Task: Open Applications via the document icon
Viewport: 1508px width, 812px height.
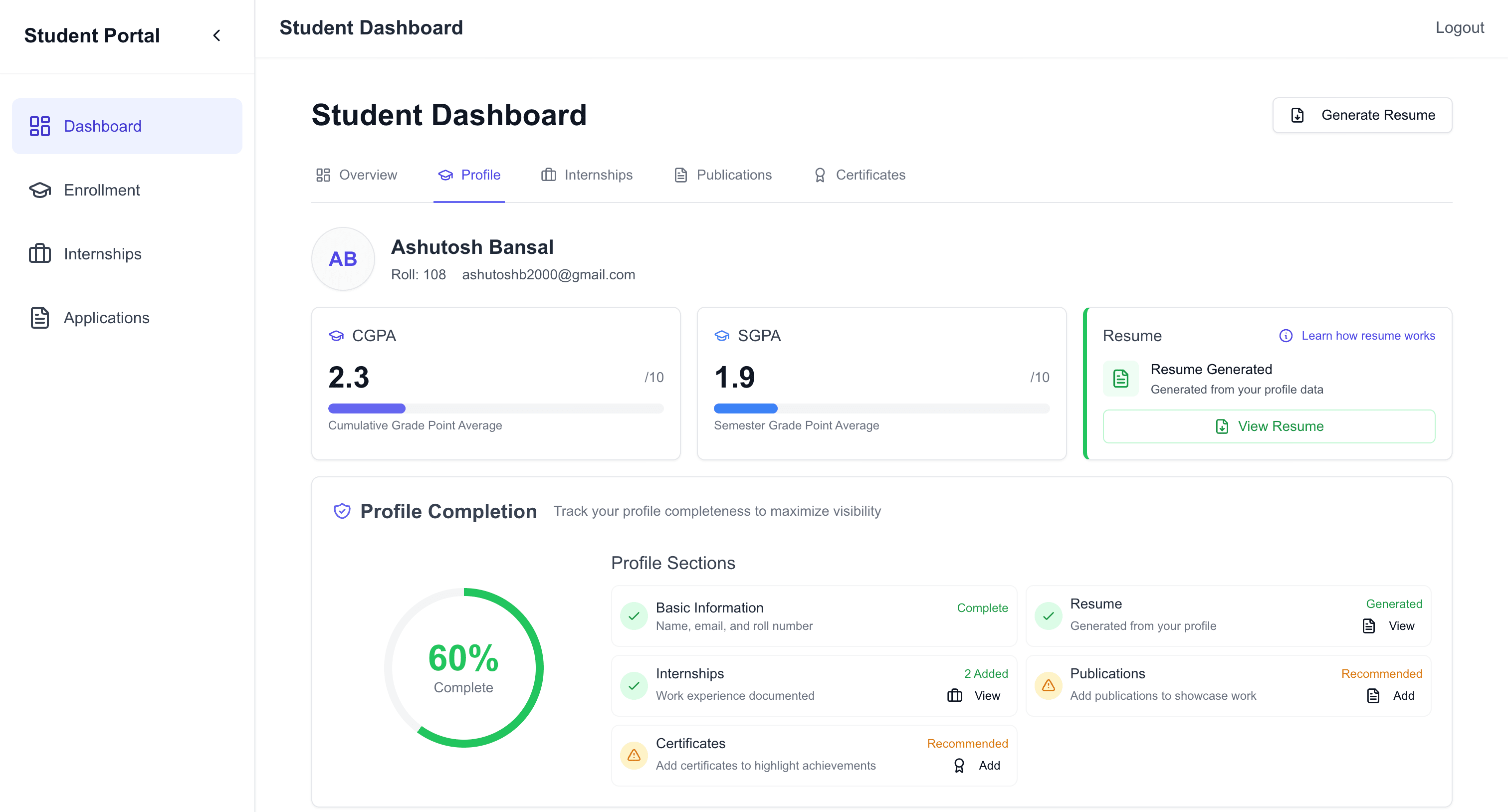Action: 39,317
